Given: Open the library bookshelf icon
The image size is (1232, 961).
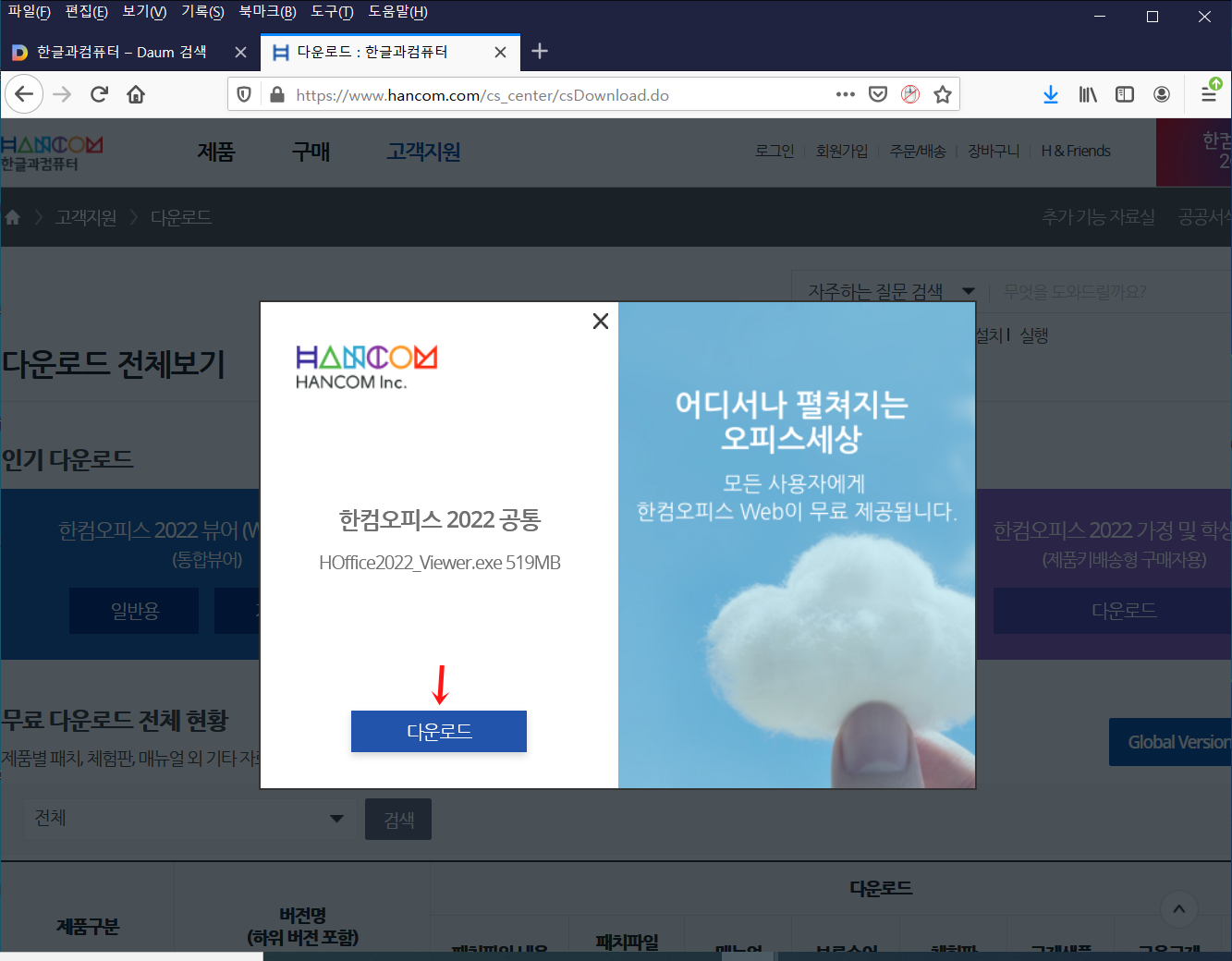Looking at the screenshot, I should pyautogui.click(x=1088, y=94).
